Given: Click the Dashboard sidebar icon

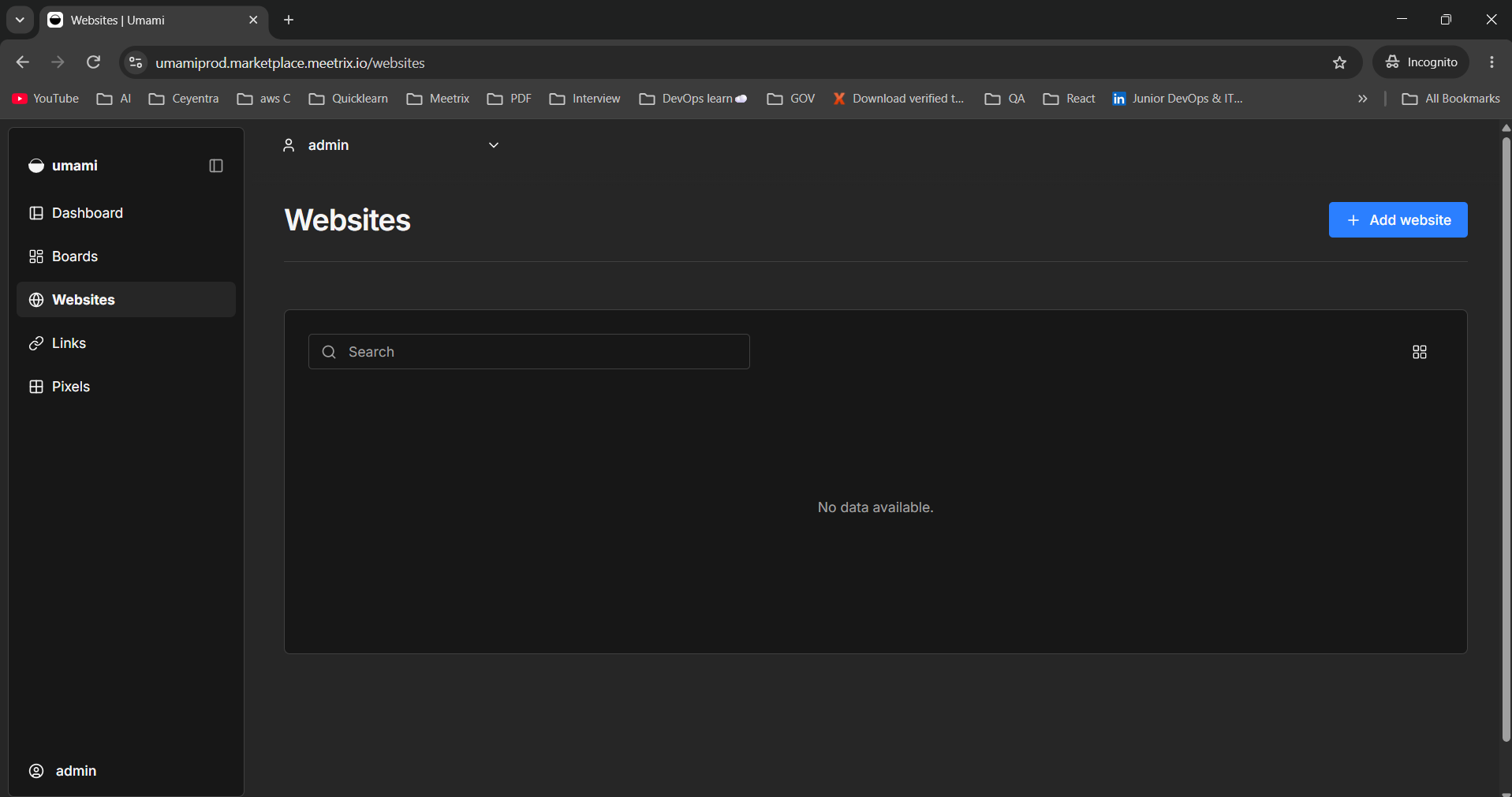Looking at the screenshot, I should [x=36, y=213].
